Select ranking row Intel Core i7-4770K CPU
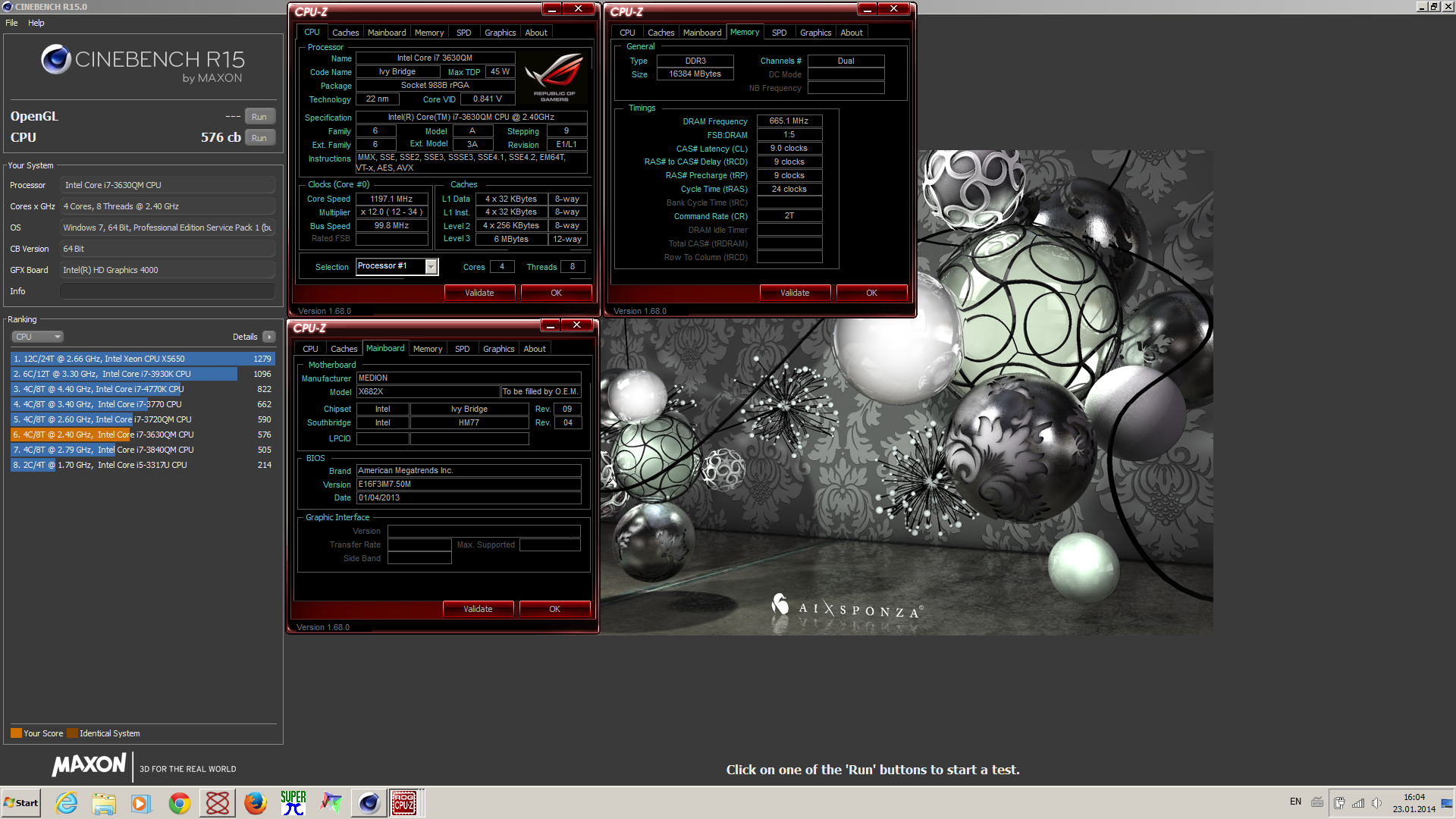This screenshot has width=1456, height=819. (143, 389)
